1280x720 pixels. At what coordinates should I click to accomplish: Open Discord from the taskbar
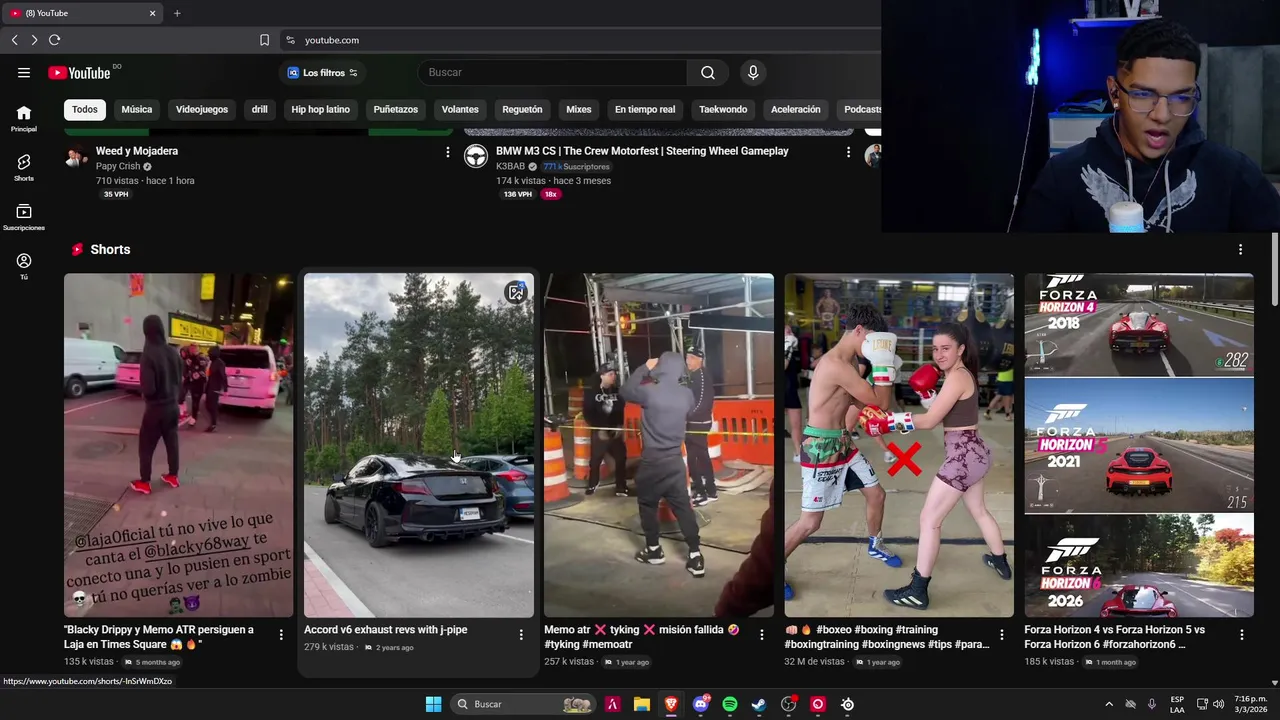[701, 704]
